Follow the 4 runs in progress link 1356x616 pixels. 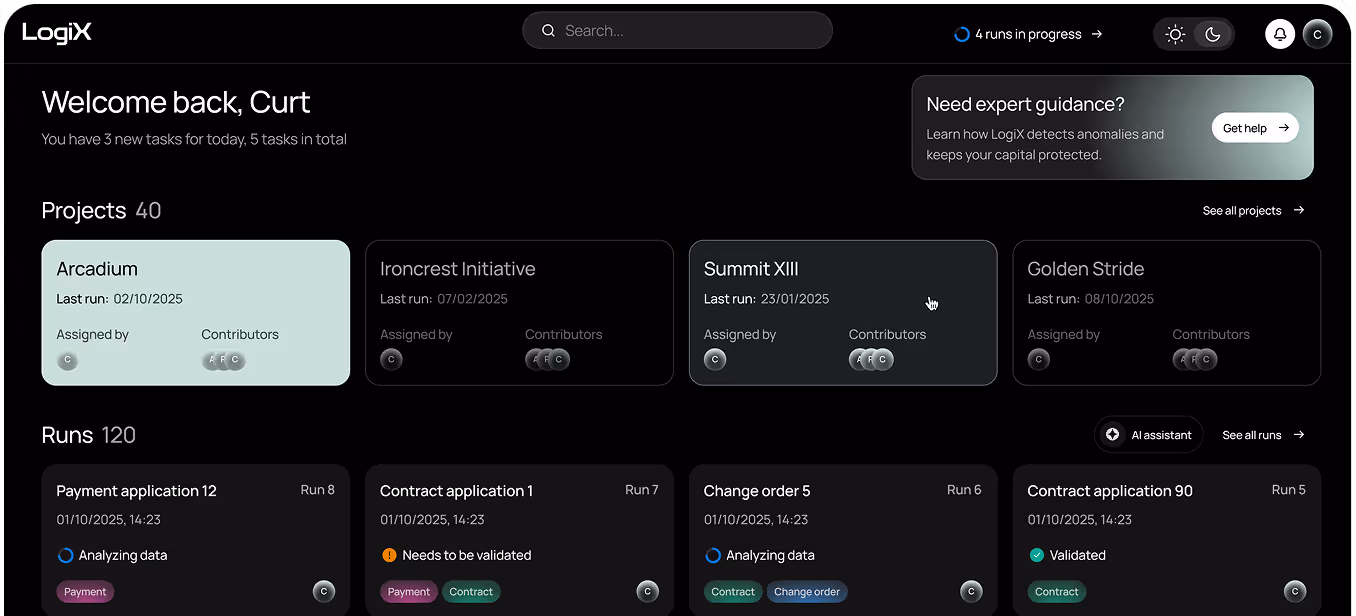click(1028, 33)
